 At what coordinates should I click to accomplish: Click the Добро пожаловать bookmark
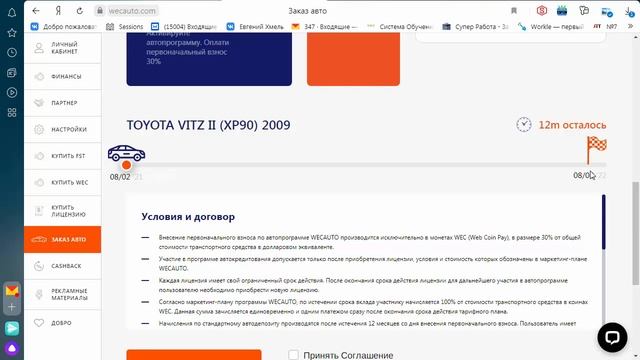point(64,27)
